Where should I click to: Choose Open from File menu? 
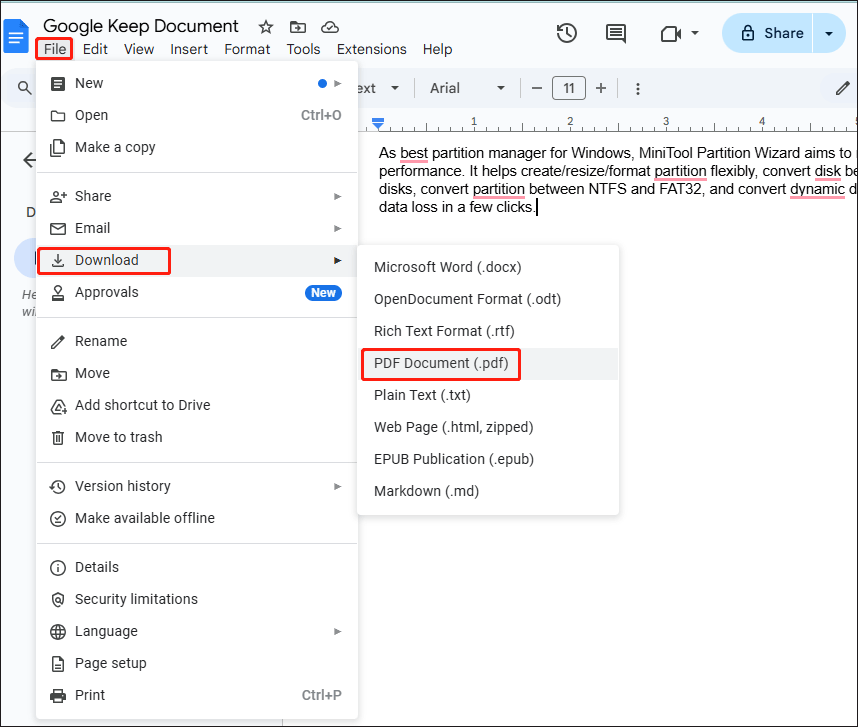pyautogui.click(x=197, y=115)
